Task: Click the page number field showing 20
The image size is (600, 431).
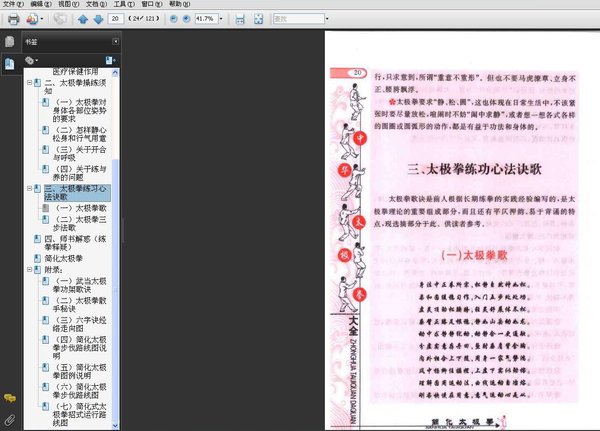Action: (116, 18)
